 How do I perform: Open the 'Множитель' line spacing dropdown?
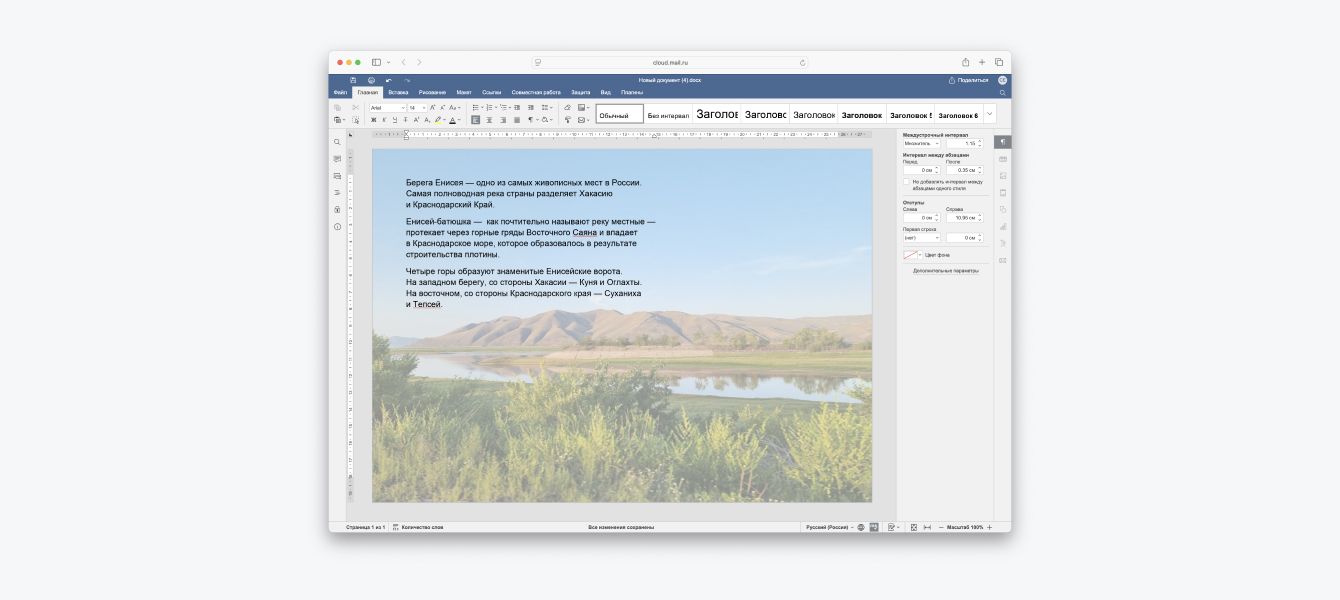(921, 143)
